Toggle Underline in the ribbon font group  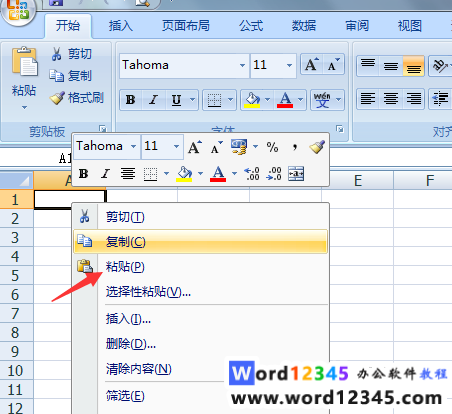click(176, 99)
